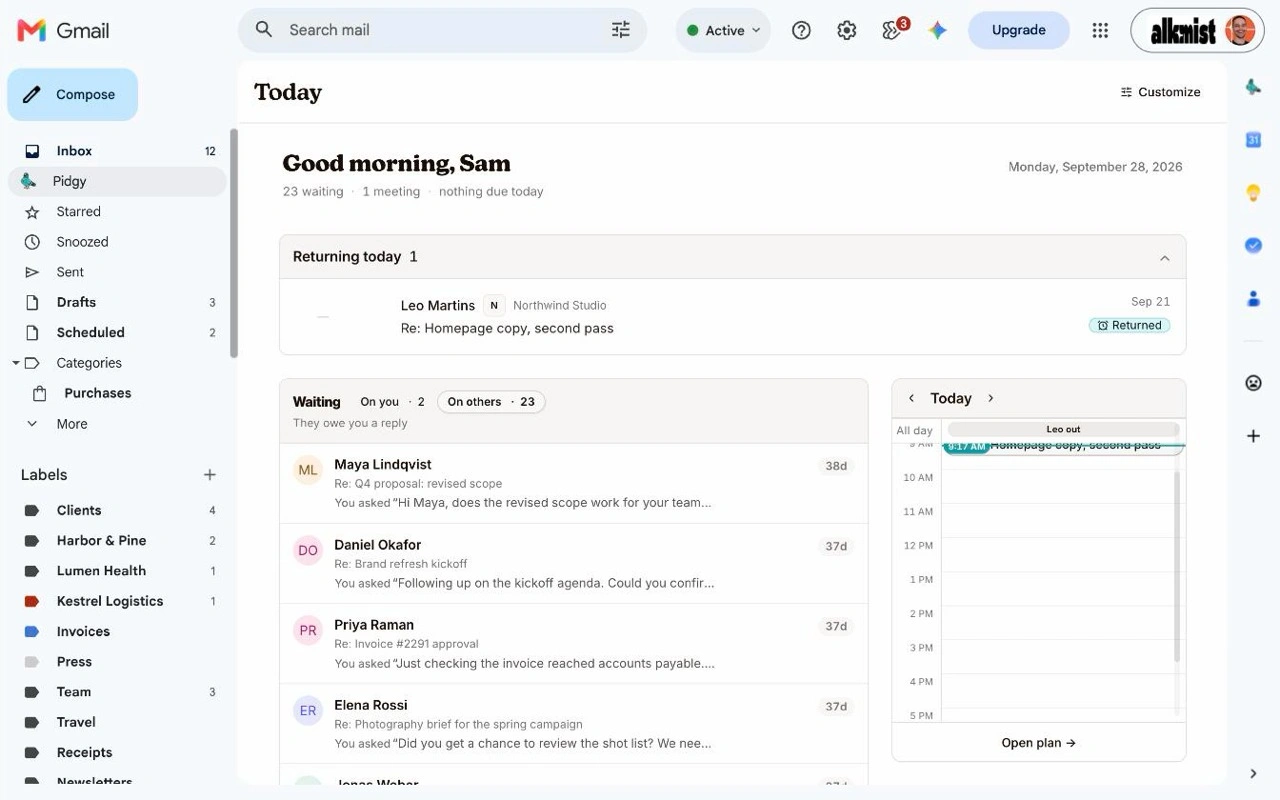Open the Pidgy bird icon in side panel
The width and height of the screenshot is (1280, 800).
pos(1253,87)
